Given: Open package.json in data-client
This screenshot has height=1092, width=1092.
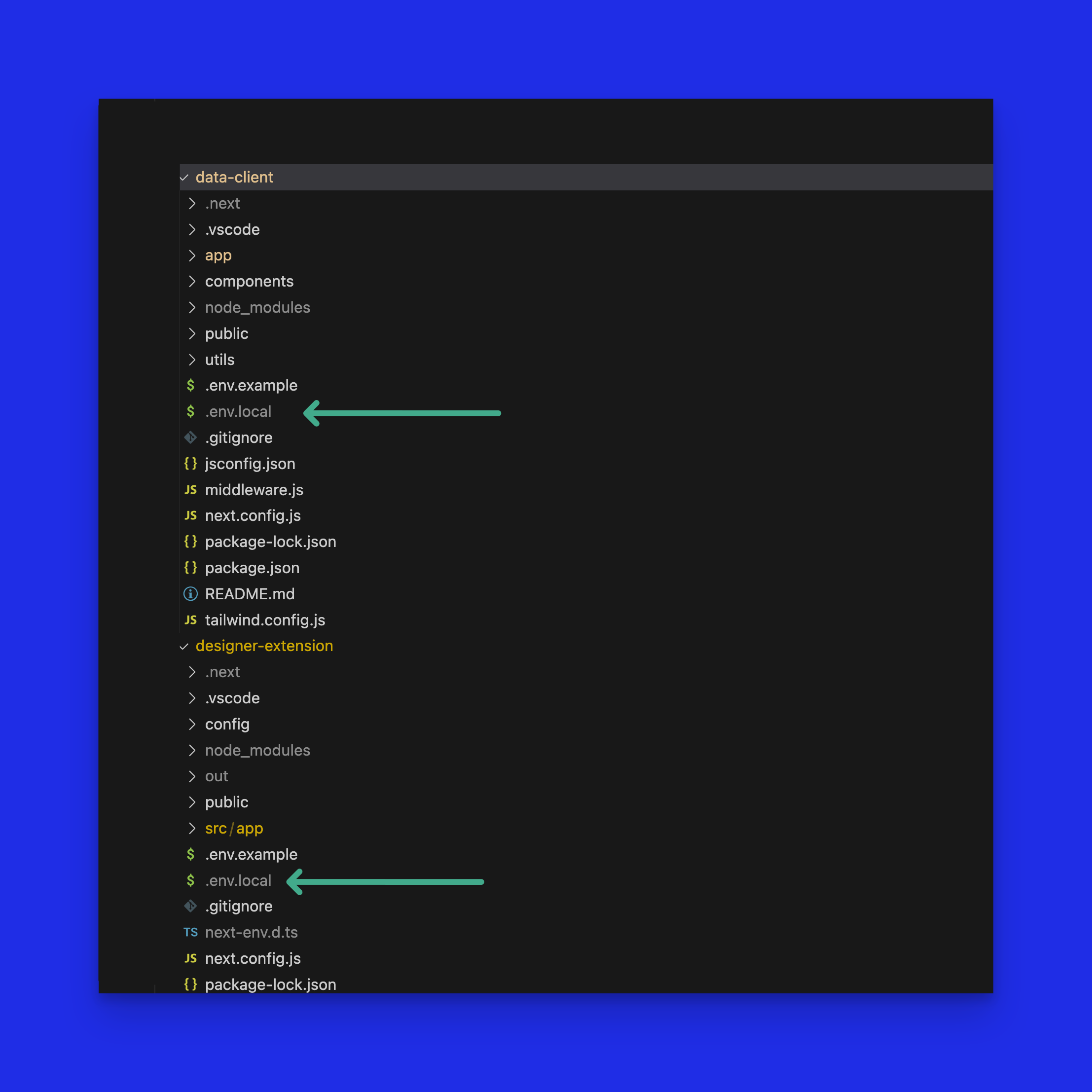Looking at the screenshot, I should 252,568.
